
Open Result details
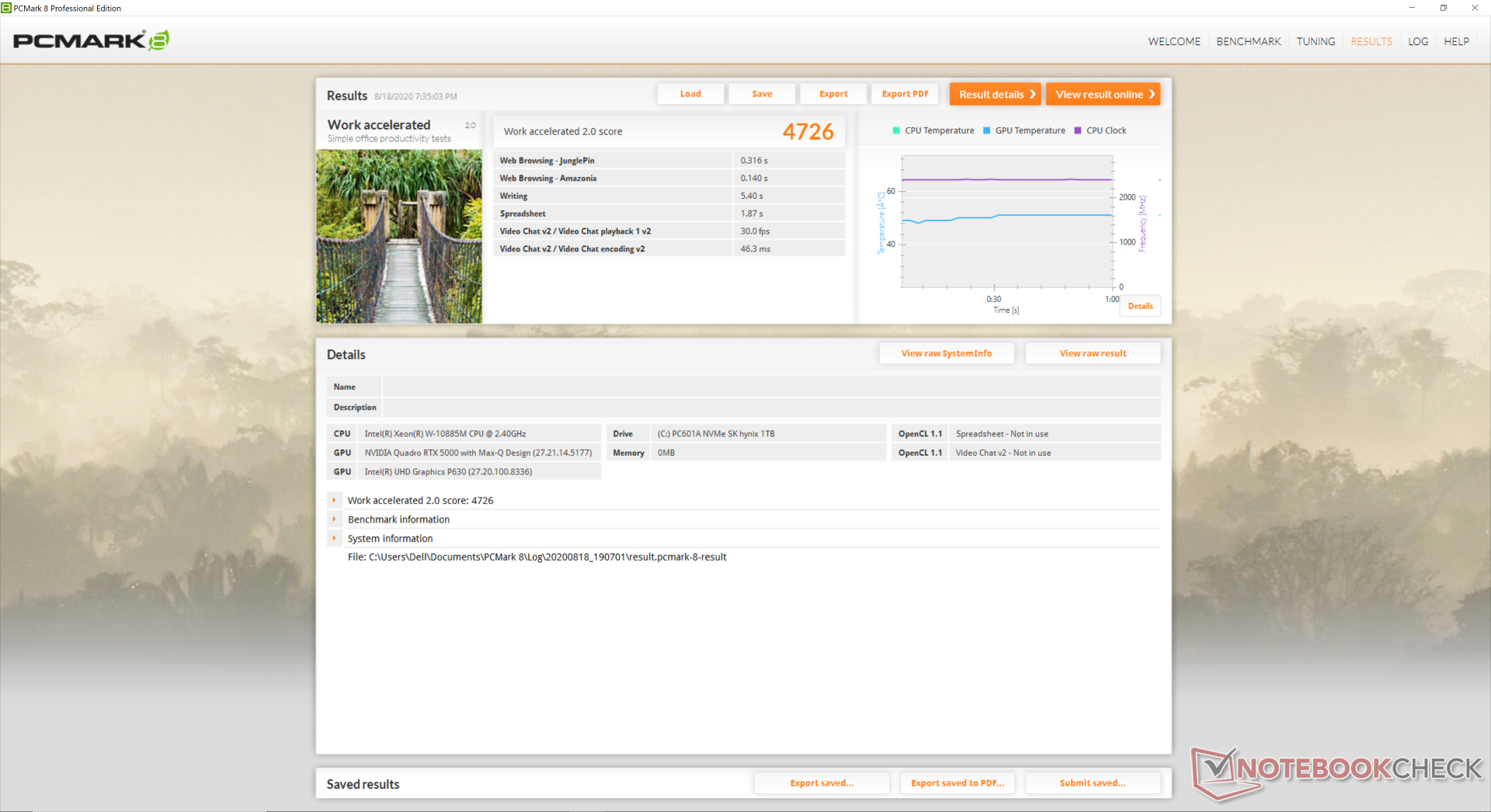(995, 94)
